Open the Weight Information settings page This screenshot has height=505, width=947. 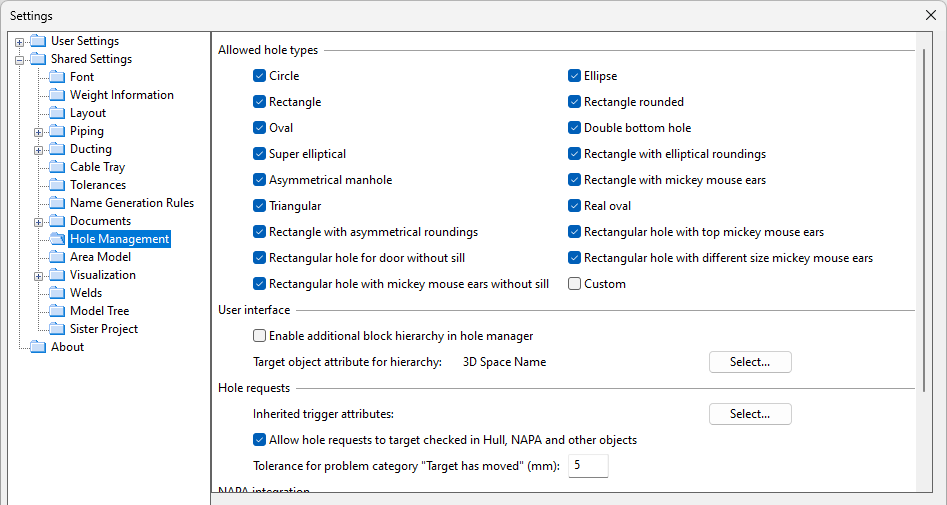pyautogui.click(x=121, y=95)
